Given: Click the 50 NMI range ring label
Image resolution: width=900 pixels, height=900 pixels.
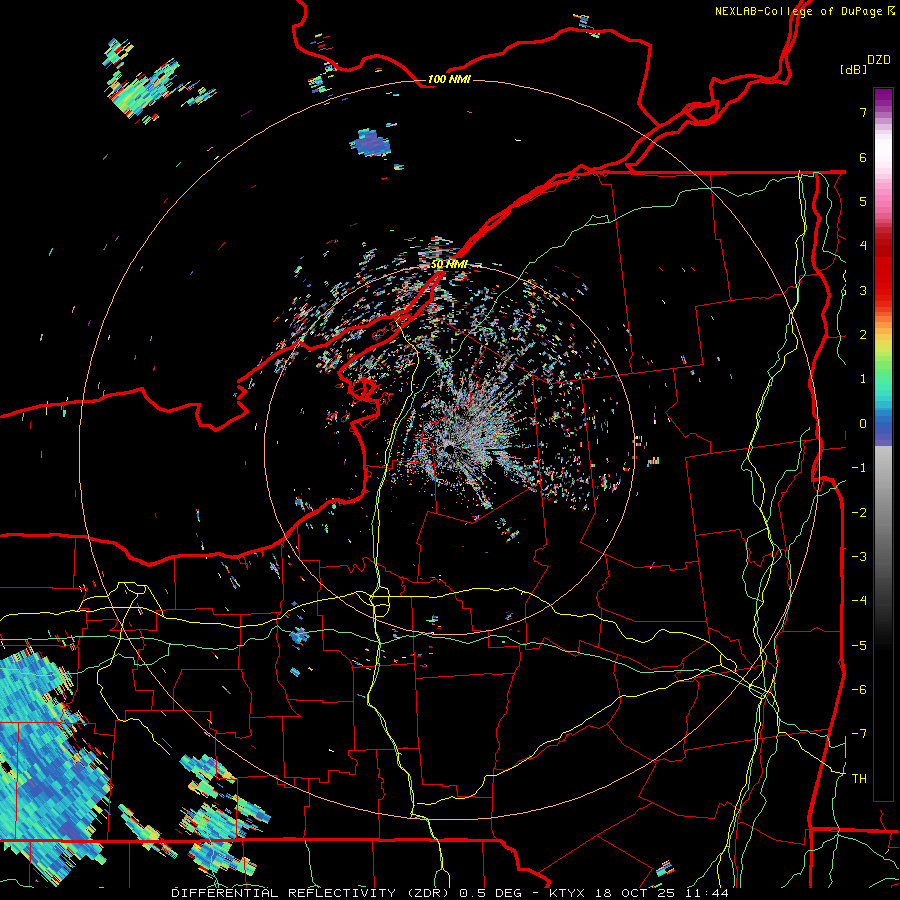Looking at the screenshot, I should [449, 264].
